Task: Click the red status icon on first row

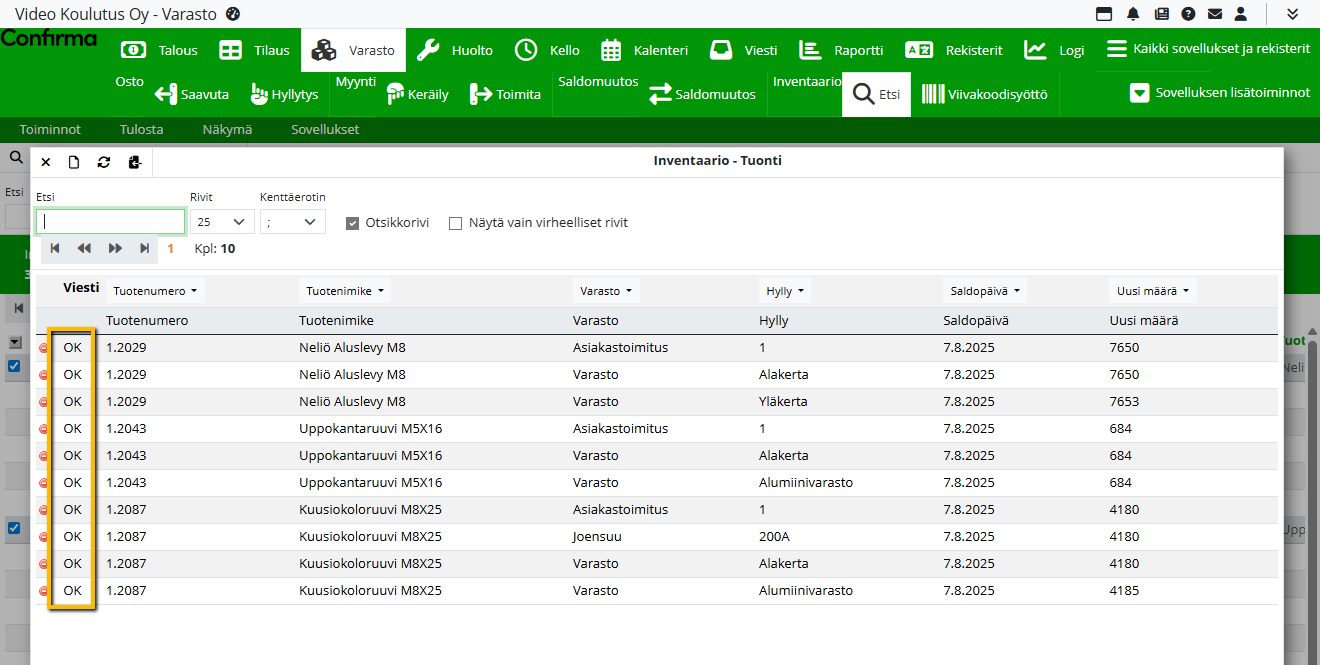Action: tap(43, 348)
